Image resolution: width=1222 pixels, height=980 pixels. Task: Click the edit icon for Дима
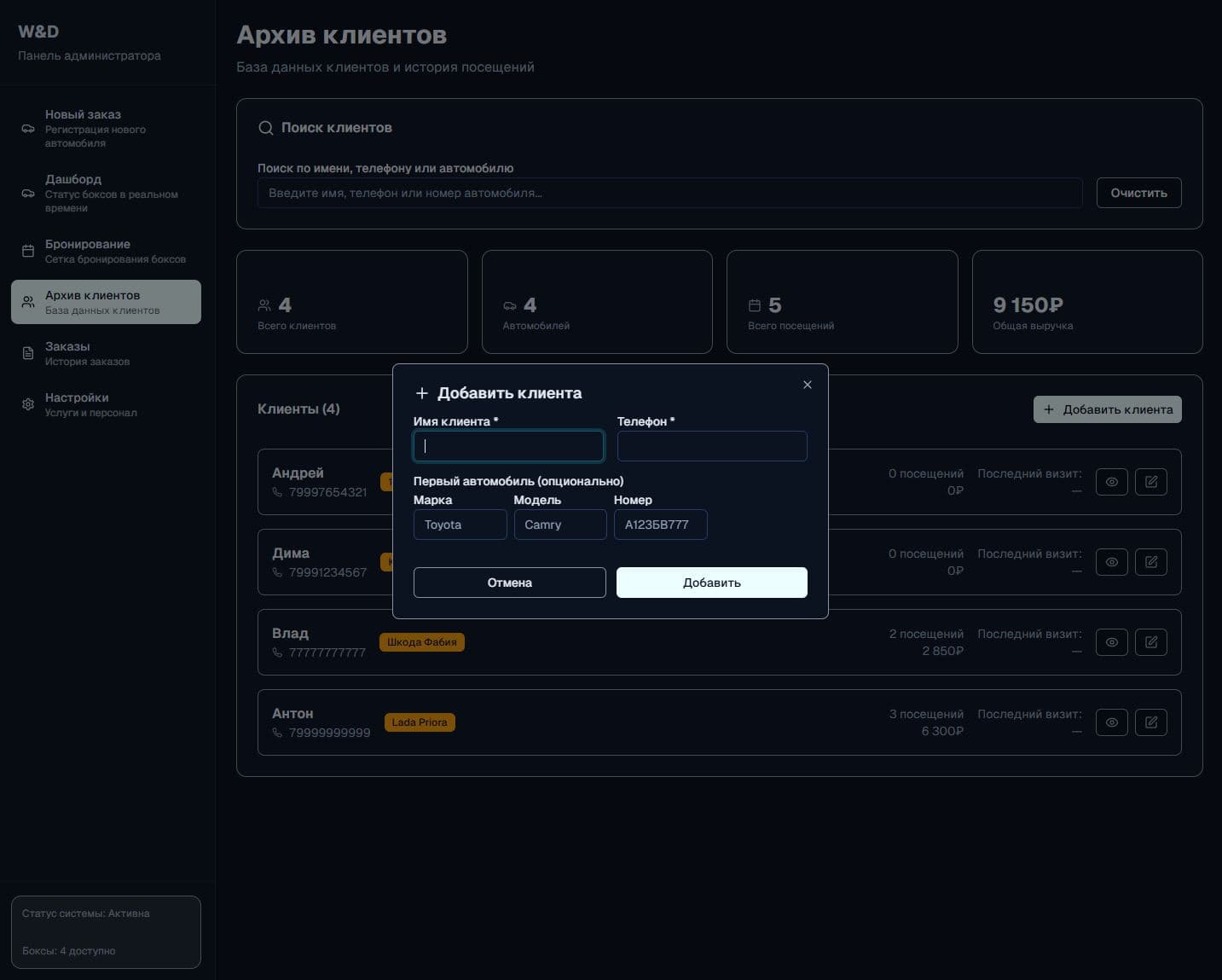pos(1150,562)
